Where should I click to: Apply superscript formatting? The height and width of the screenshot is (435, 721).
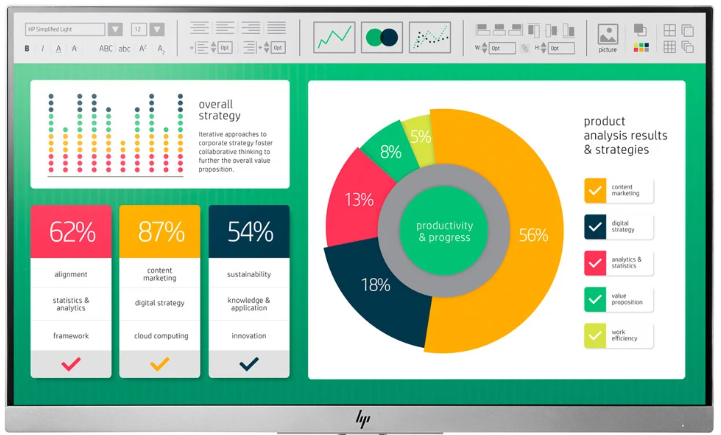click(x=143, y=48)
